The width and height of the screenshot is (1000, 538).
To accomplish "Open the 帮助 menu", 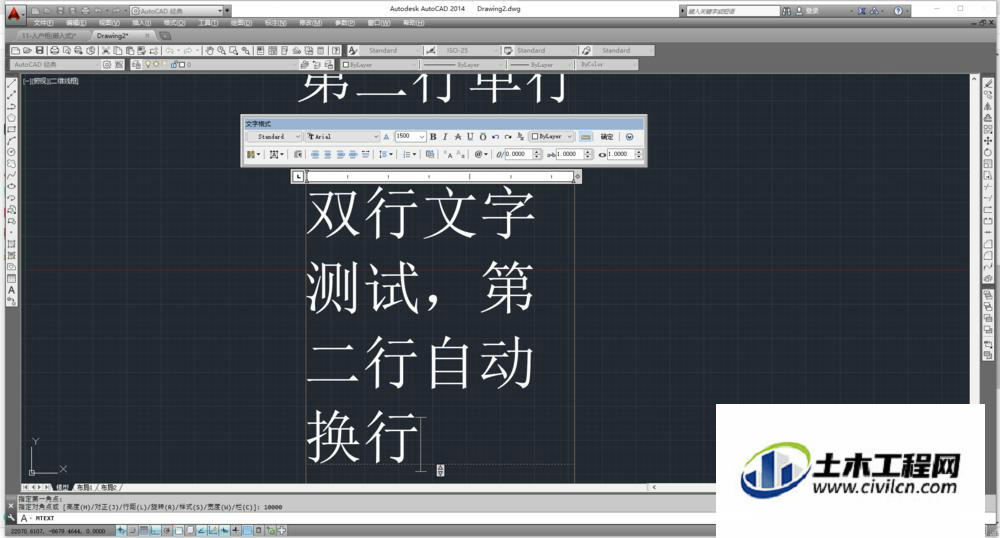I will (x=414, y=23).
